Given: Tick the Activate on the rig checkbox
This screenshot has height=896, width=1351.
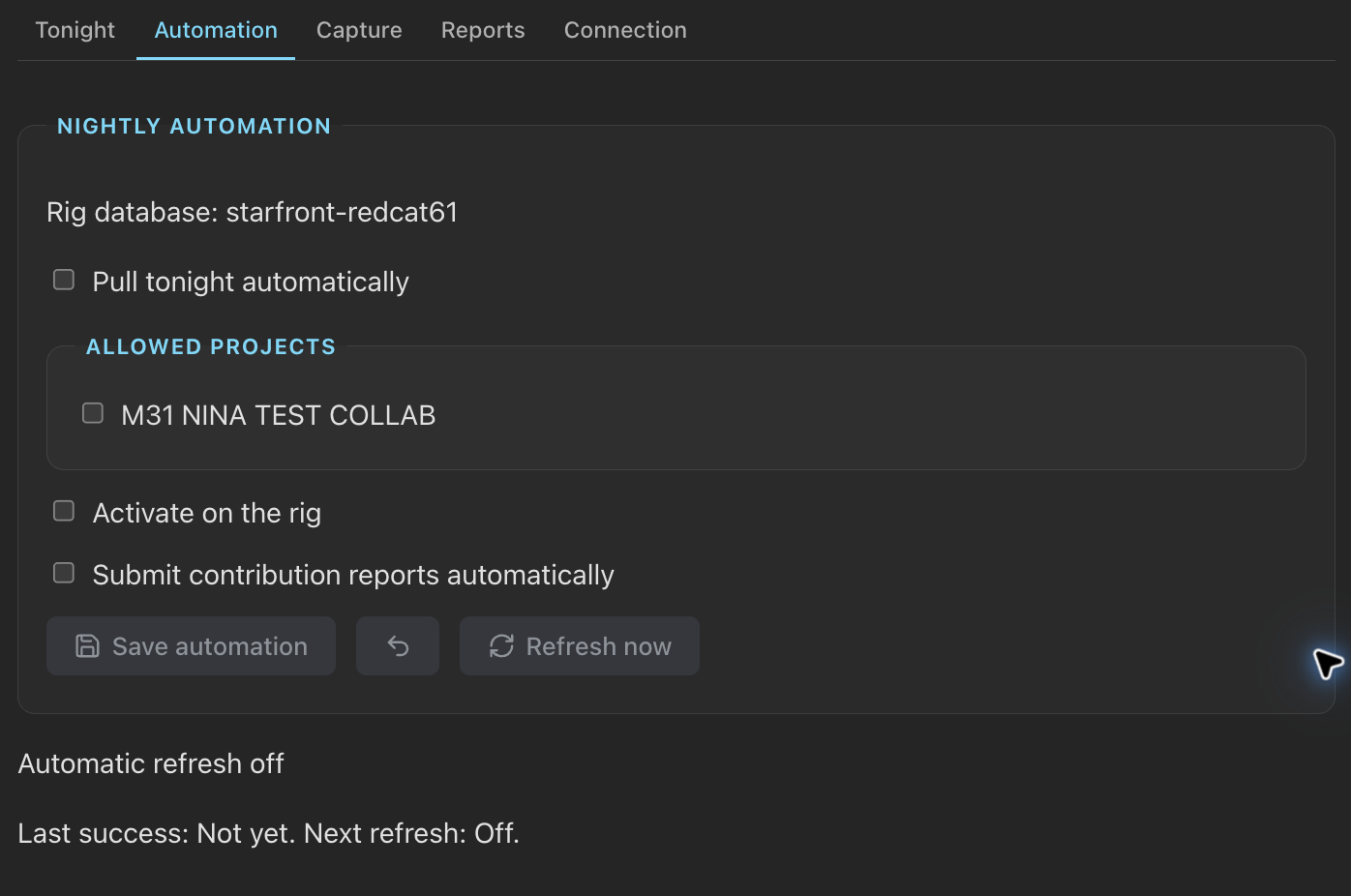Looking at the screenshot, I should coord(64,511).
